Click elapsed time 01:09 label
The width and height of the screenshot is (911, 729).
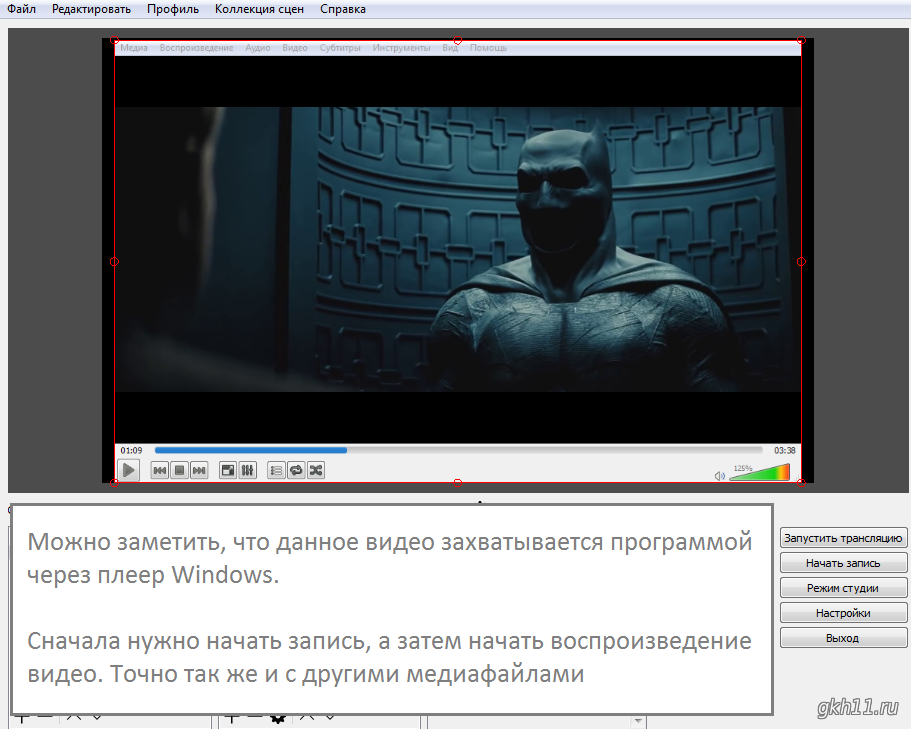tap(131, 450)
